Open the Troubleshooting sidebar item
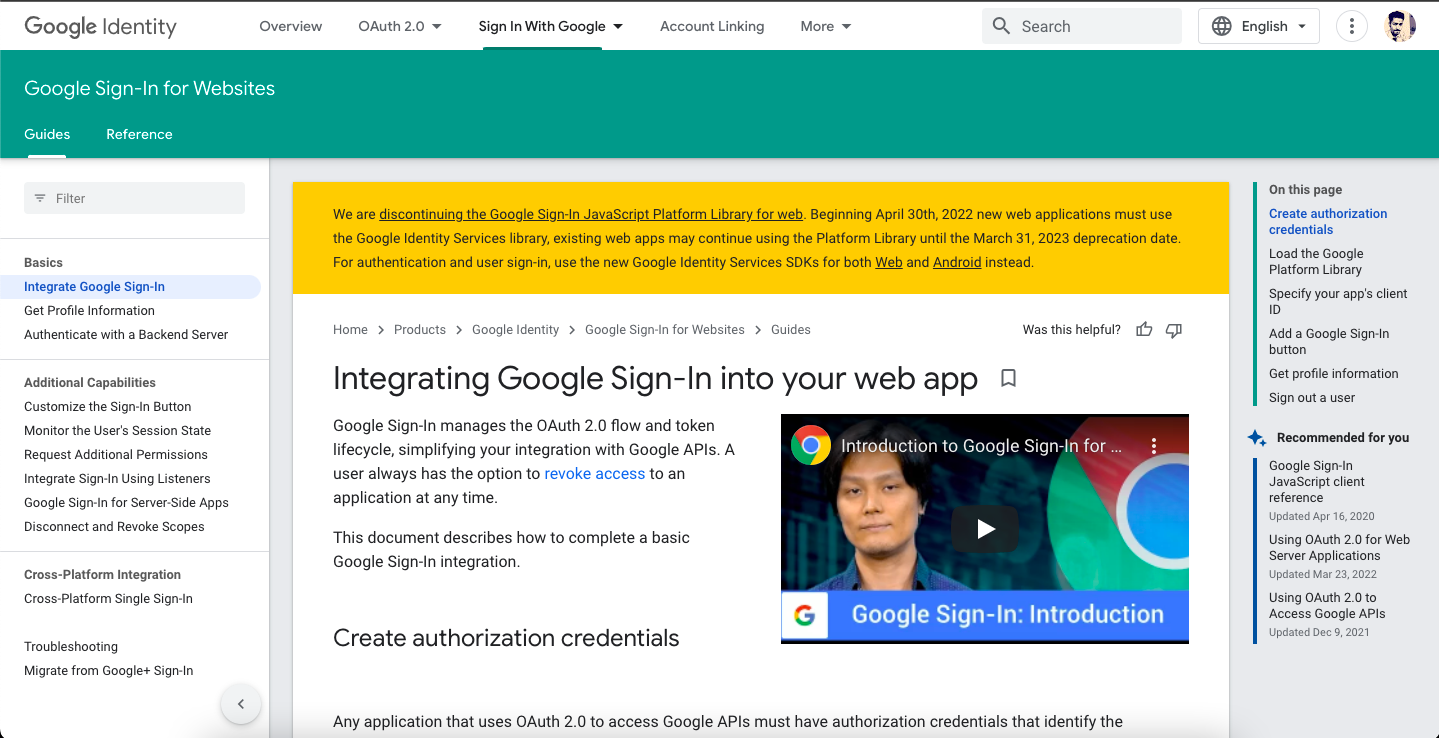 click(71, 647)
